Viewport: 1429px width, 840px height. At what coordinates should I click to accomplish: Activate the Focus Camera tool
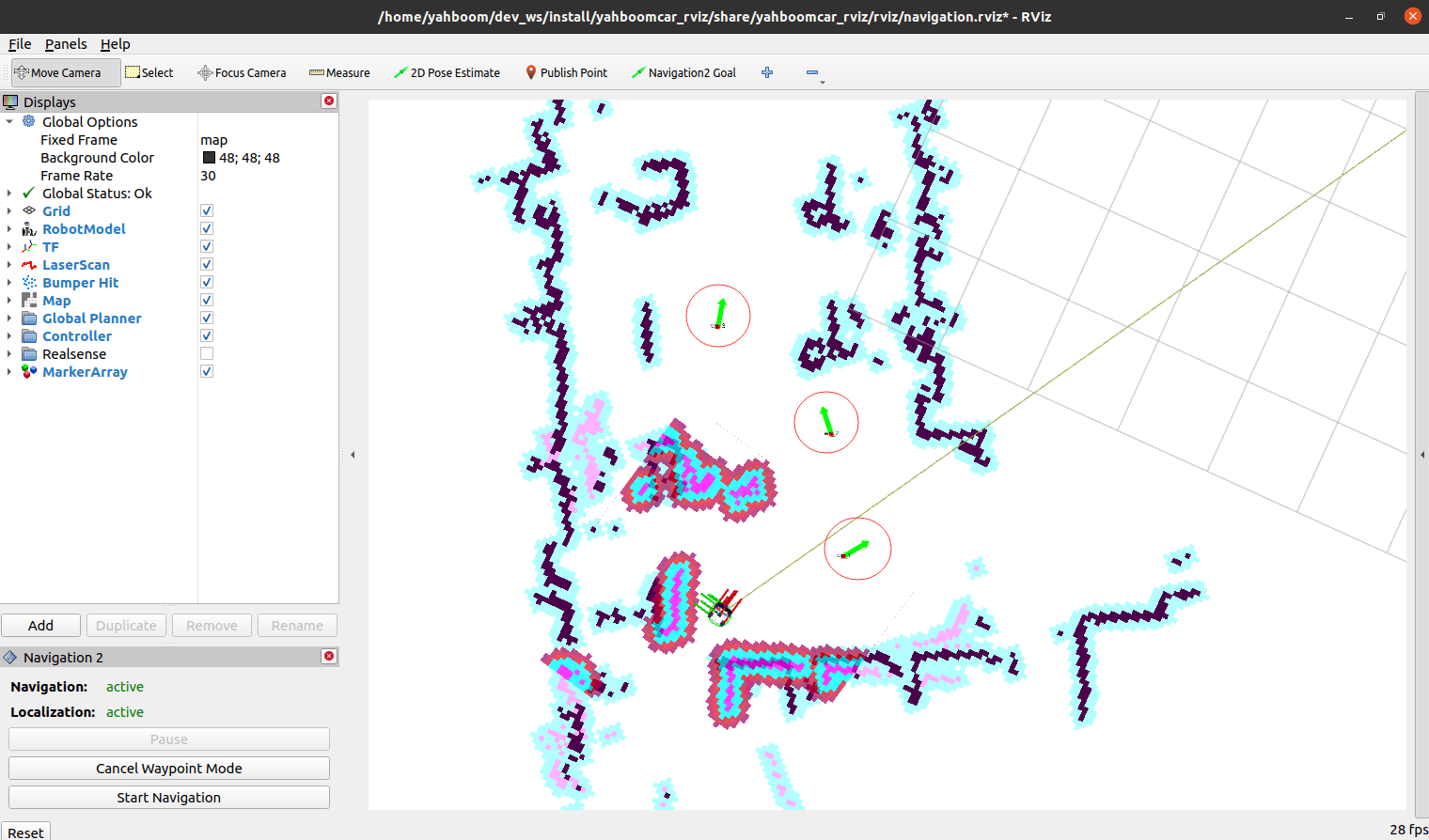(242, 72)
